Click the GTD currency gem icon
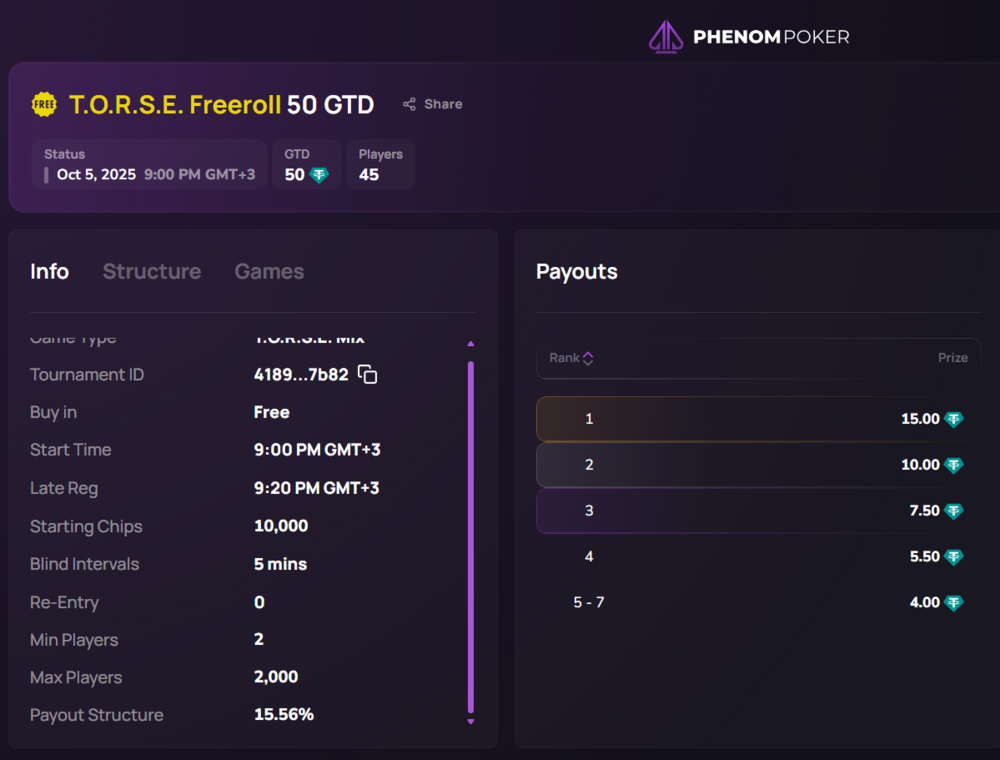Viewport: 1000px width, 760px height. (x=319, y=175)
